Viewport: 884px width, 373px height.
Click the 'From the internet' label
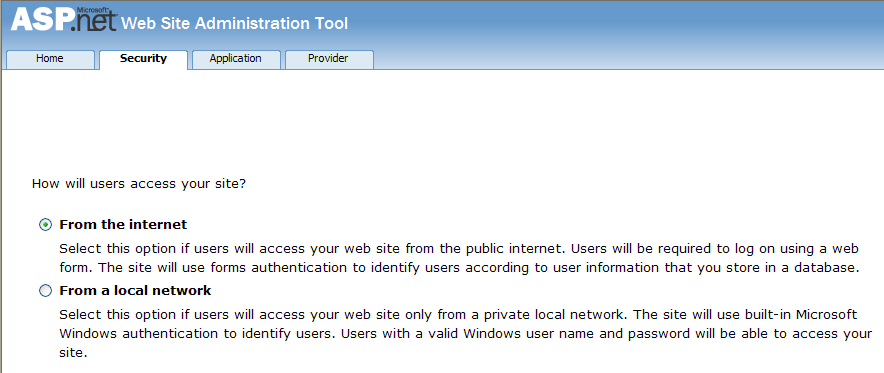[x=123, y=224]
